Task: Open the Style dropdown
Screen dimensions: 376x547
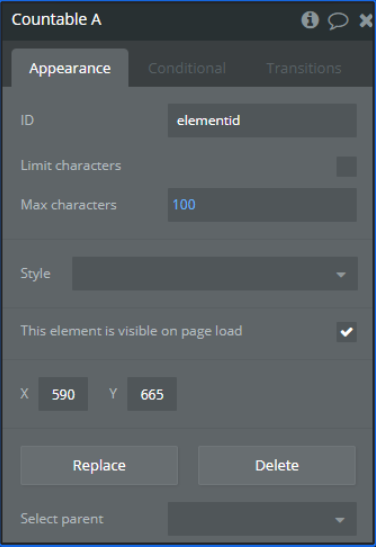Action: point(215,274)
